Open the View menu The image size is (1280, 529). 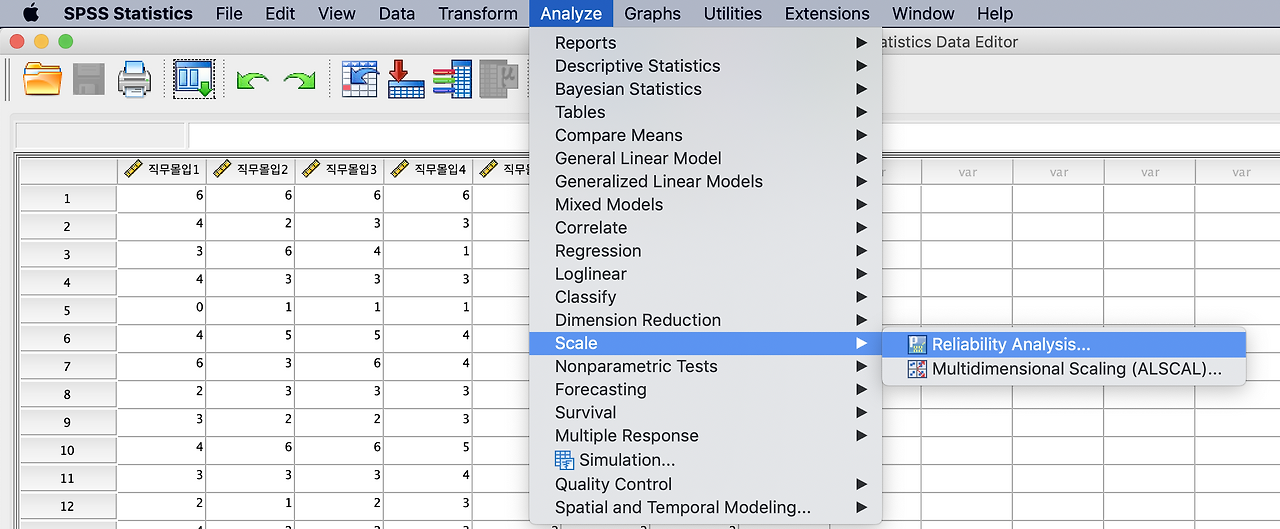tap(337, 13)
